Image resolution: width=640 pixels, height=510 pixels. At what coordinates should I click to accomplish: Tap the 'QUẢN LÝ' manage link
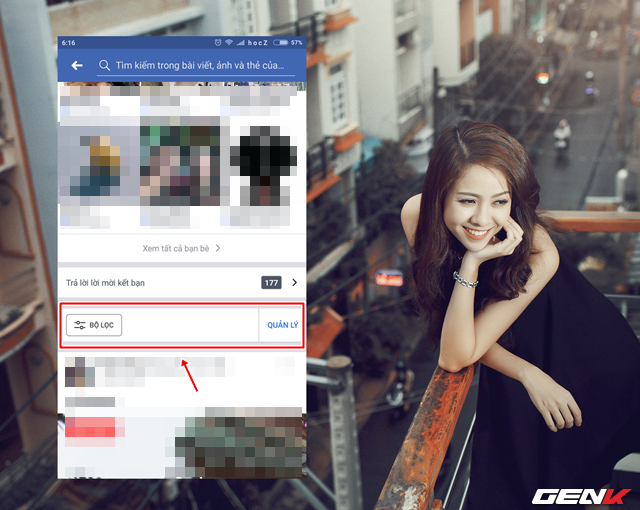pyautogui.click(x=282, y=325)
